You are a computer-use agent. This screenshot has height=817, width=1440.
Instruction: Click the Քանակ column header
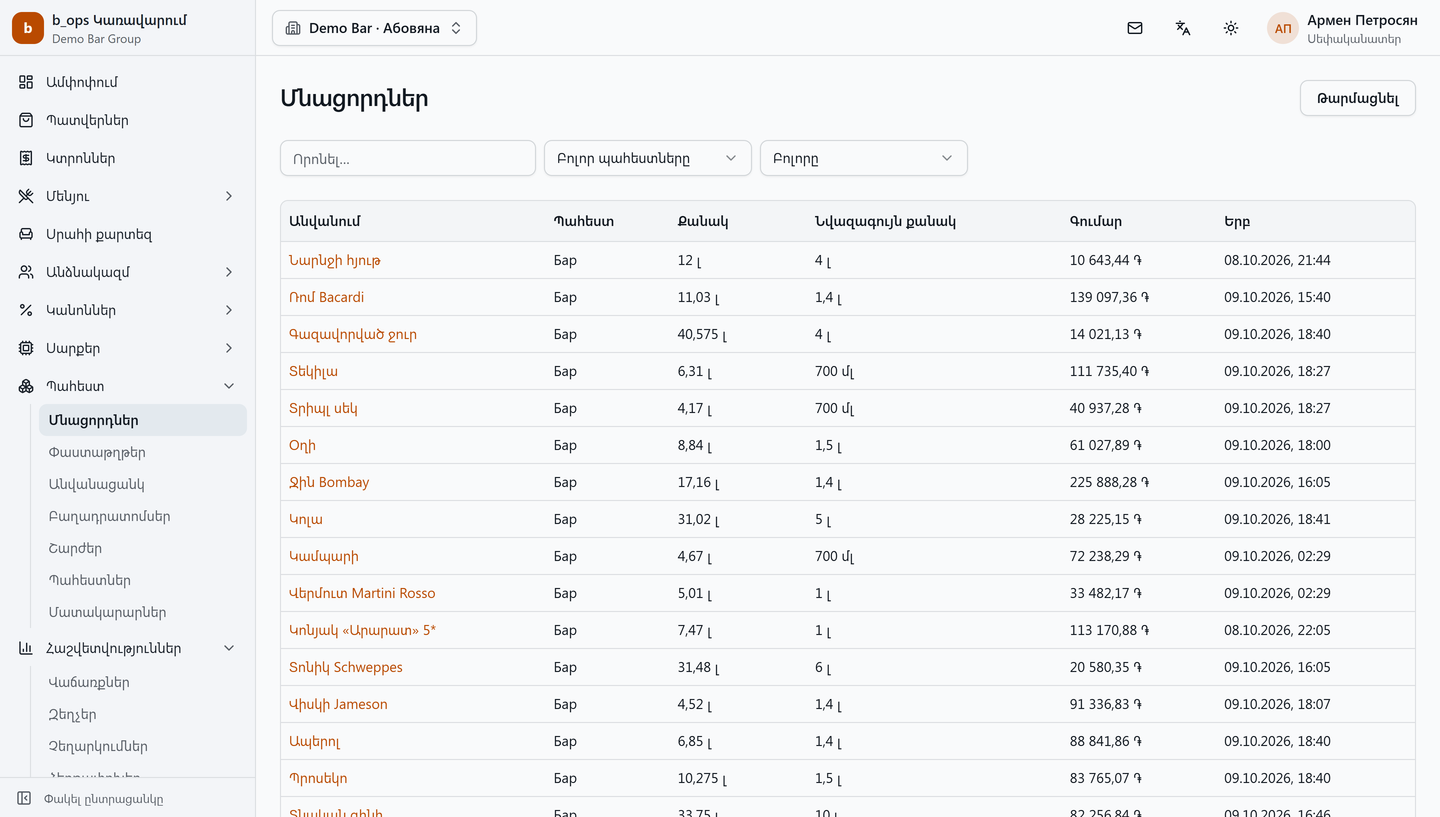click(703, 221)
